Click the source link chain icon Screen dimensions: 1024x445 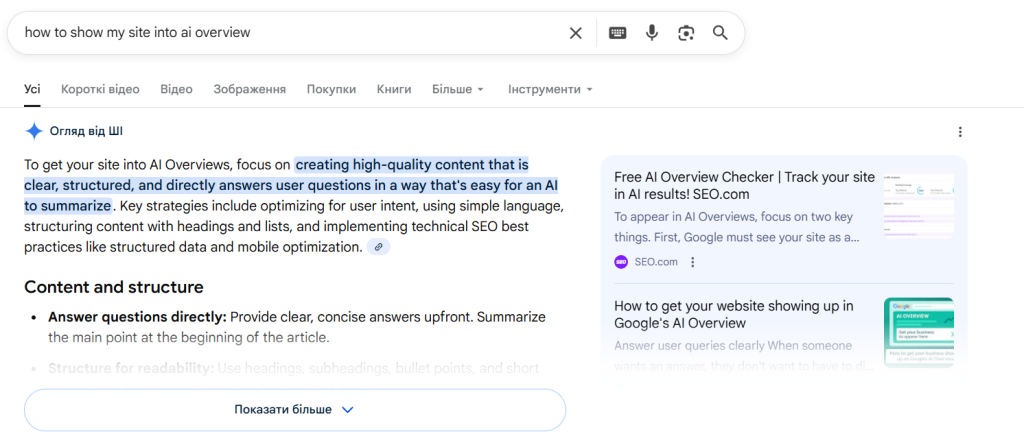(x=378, y=247)
